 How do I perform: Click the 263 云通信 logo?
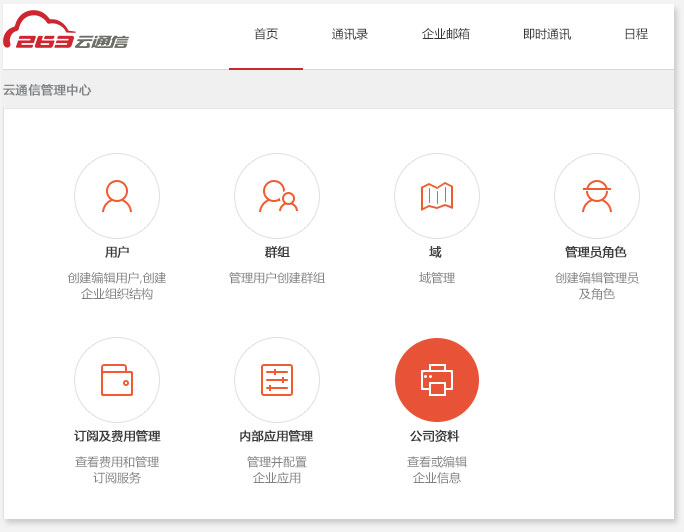[x=66, y=32]
